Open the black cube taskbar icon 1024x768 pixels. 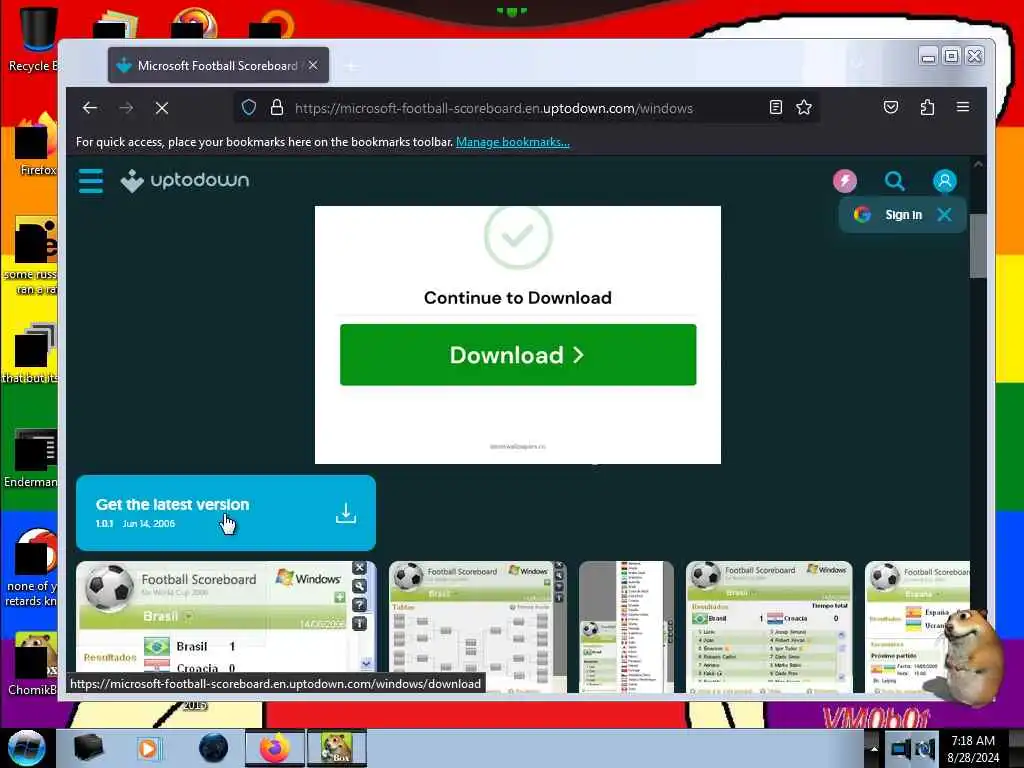(88, 748)
